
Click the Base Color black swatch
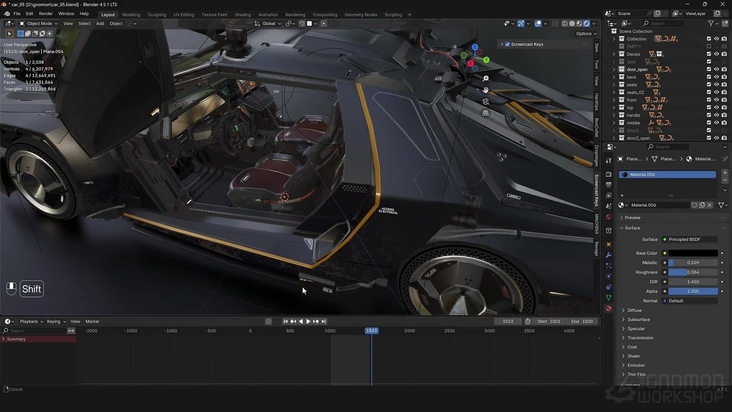693,253
